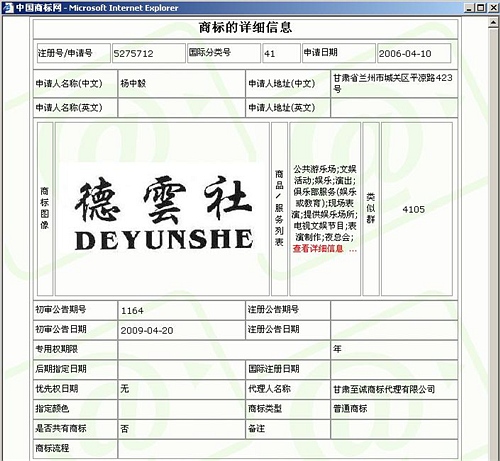The height and width of the screenshot is (461, 500).
Task: Click the 注册公告日期 label
Action: [273, 329]
